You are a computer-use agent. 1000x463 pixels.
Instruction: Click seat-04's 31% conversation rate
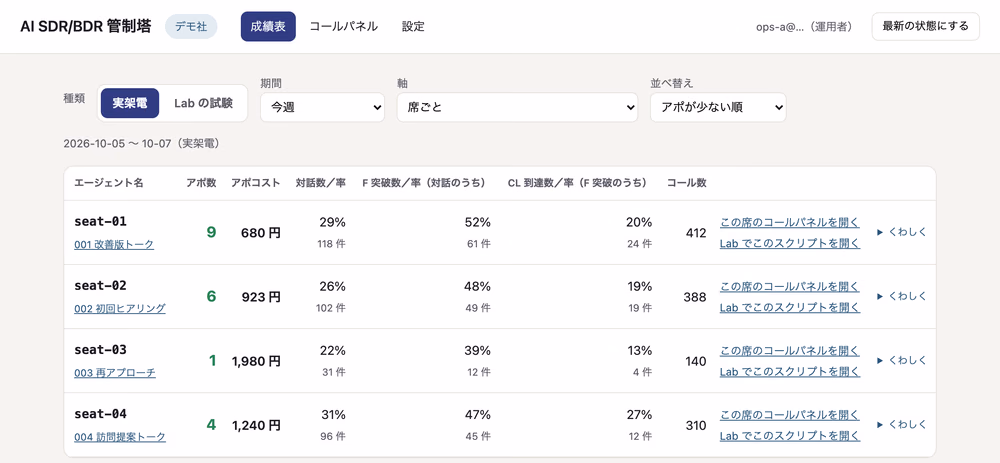[334, 415]
